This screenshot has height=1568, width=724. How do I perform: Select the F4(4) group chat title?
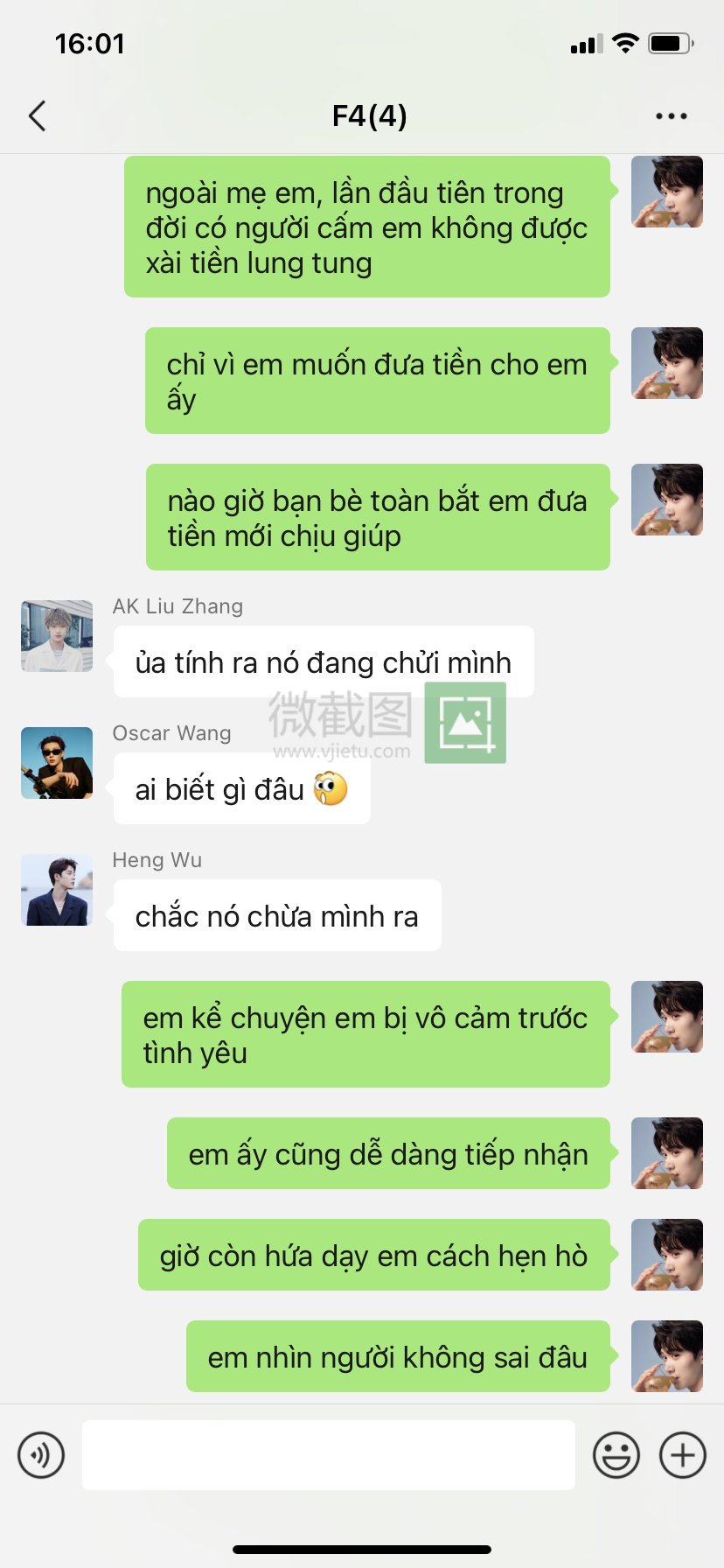click(369, 115)
